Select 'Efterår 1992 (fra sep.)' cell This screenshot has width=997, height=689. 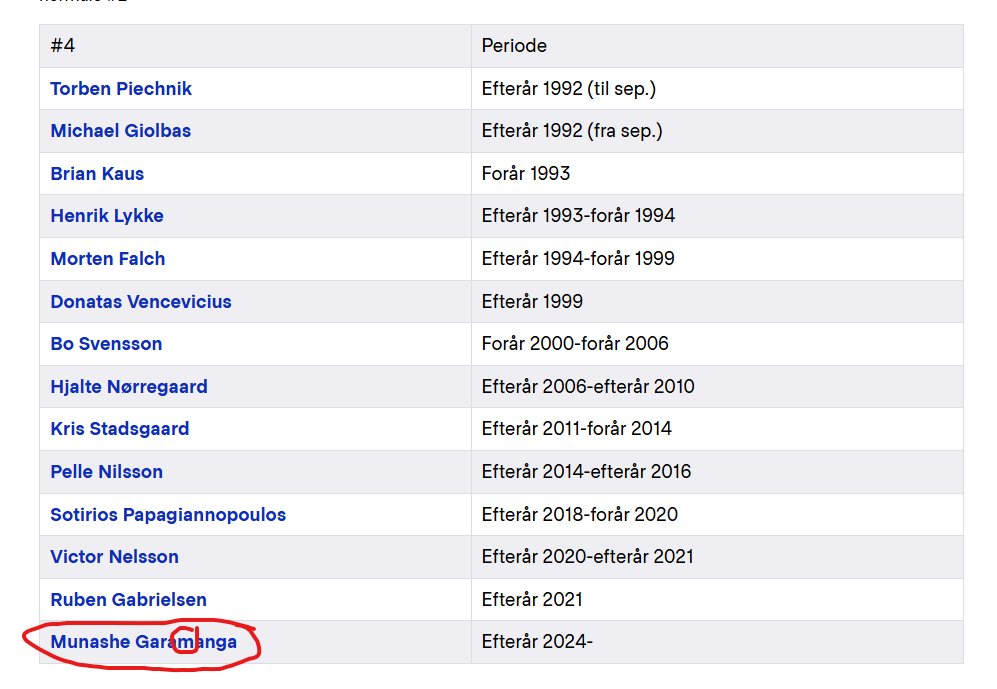pos(717,131)
